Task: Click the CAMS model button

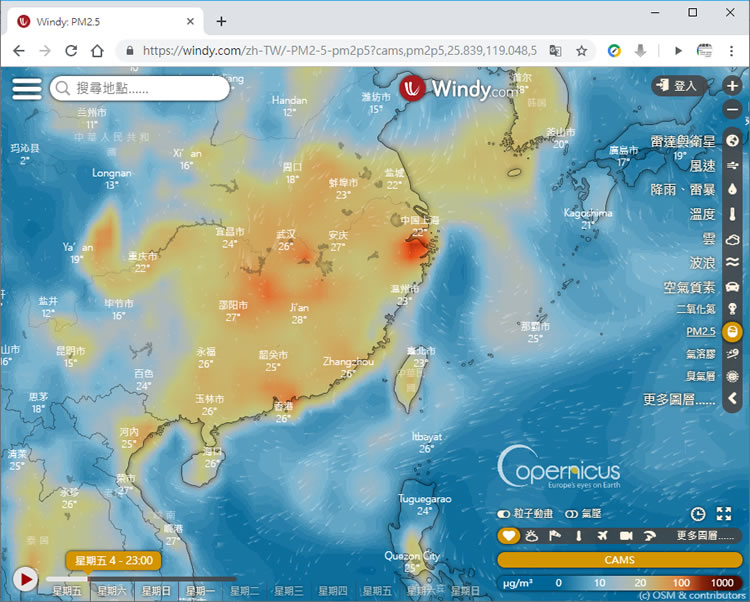Action: pyautogui.click(x=619, y=560)
